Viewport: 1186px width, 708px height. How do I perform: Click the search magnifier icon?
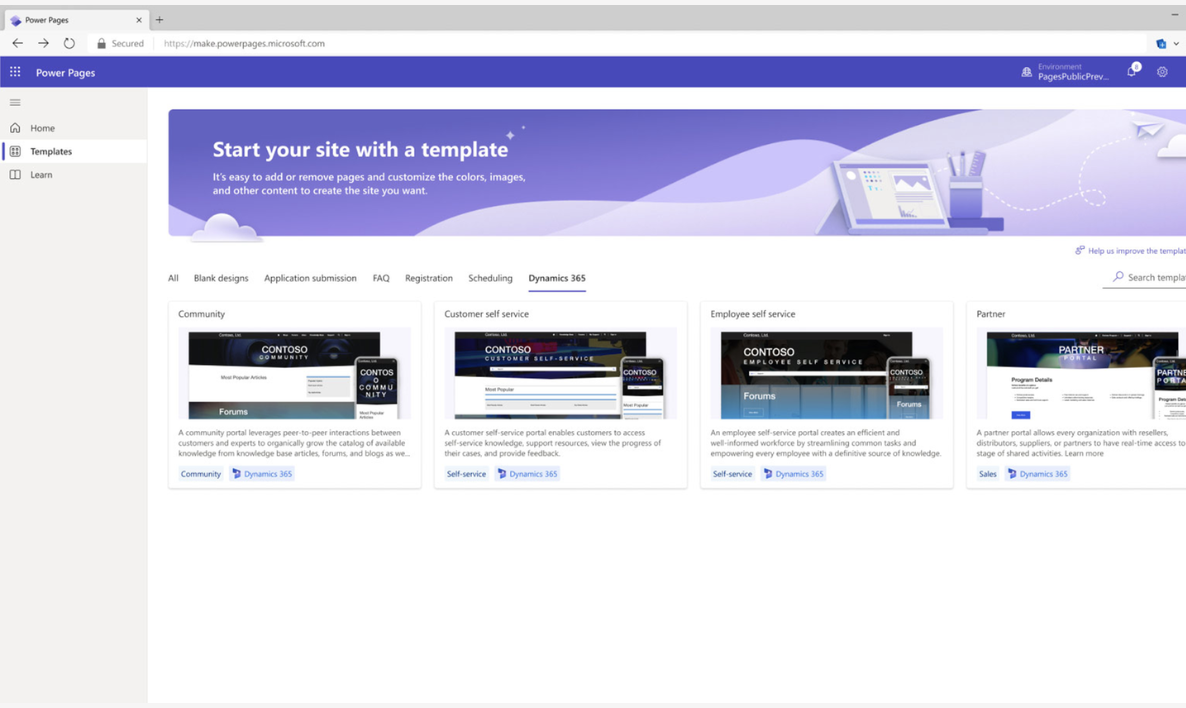click(x=1118, y=277)
